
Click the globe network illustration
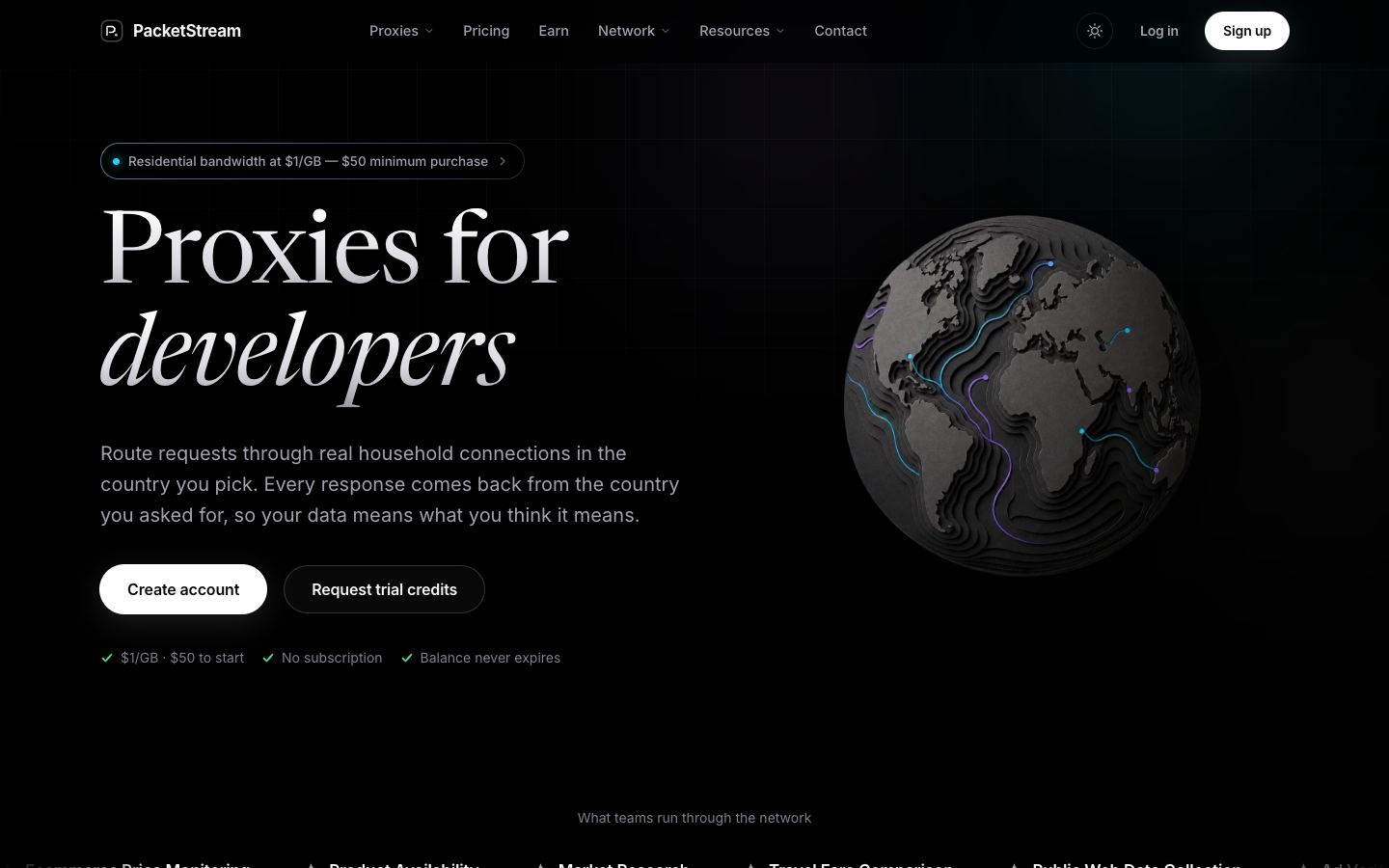click(x=1022, y=395)
